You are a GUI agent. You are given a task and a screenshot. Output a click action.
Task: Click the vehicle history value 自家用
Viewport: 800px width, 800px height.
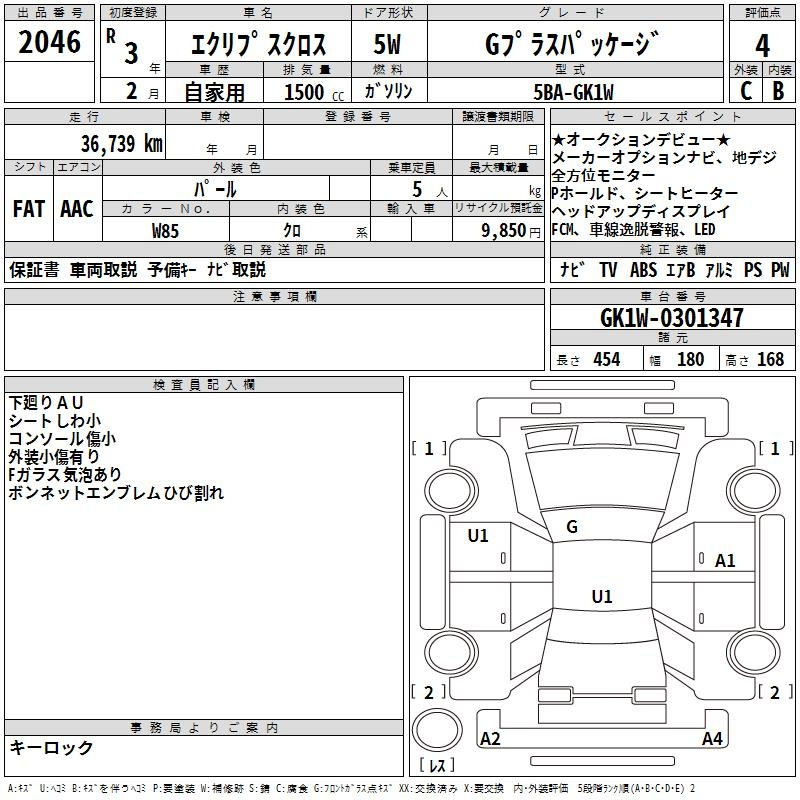click(x=214, y=92)
